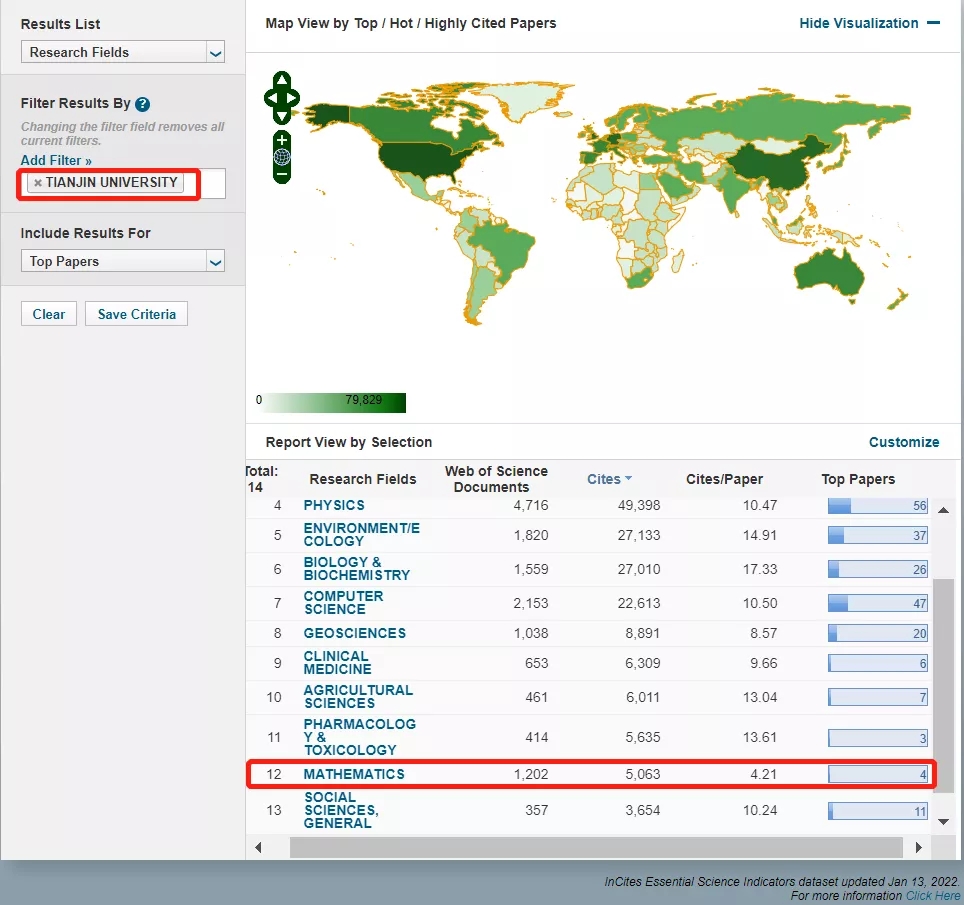Open Filter Results By help icon
The height and width of the screenshot is (905, 964).
click(143, 104)
